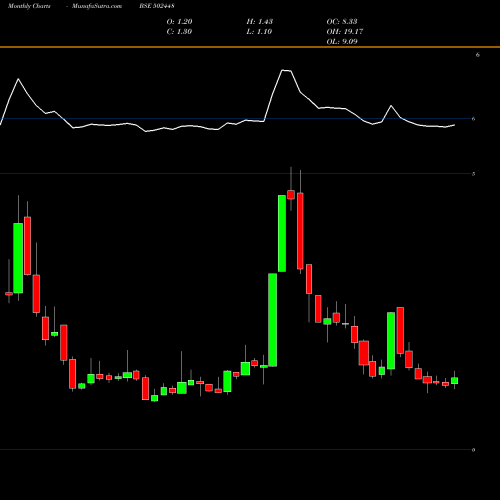Click the 'Monthly Charts' title text
The height and width of the screenshot is (500, 500).
click(29, 6)
